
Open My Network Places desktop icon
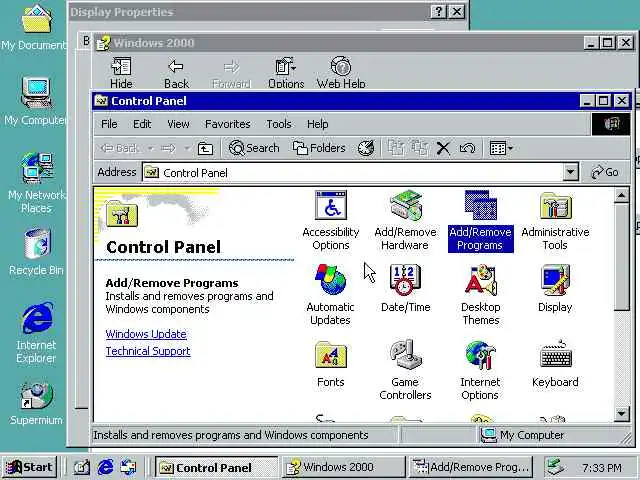[36, 183]
